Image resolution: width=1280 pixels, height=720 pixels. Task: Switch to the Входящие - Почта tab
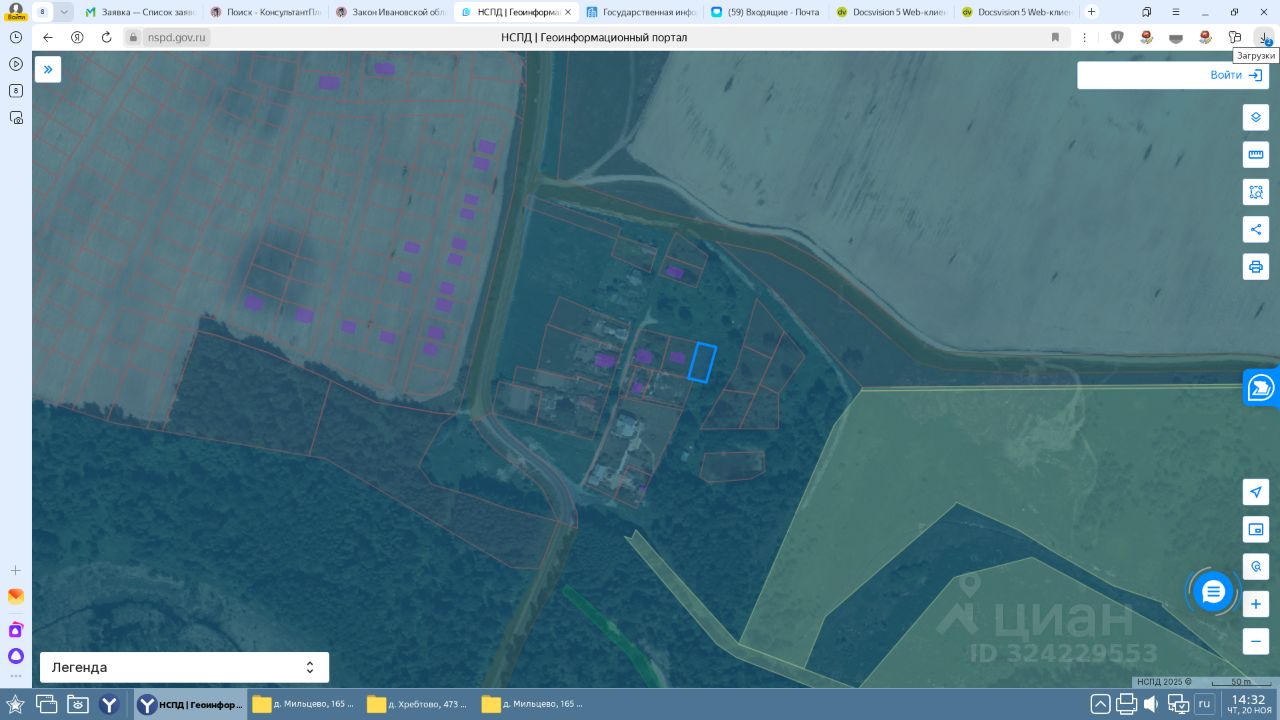766,12
